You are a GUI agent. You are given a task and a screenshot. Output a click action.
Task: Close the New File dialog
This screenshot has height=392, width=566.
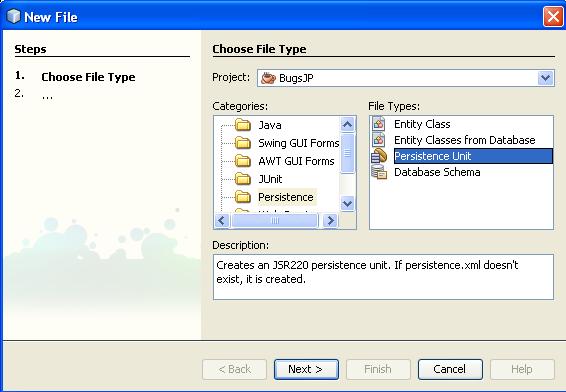click(x=553, y=17)
